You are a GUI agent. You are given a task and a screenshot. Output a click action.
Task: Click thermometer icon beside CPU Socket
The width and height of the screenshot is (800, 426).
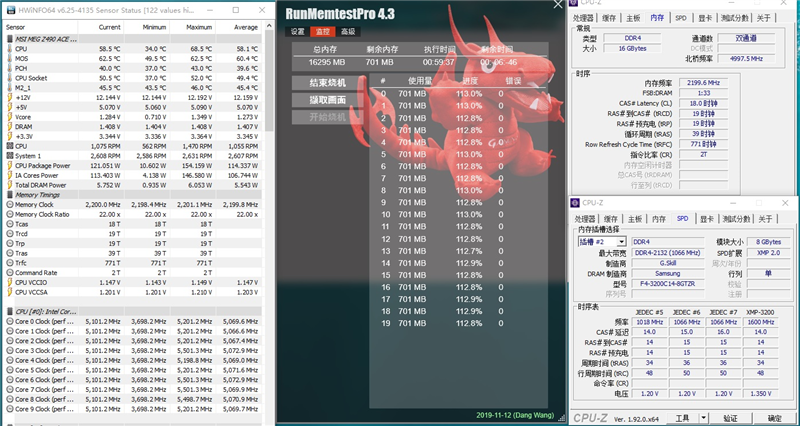tap(10, 78)
